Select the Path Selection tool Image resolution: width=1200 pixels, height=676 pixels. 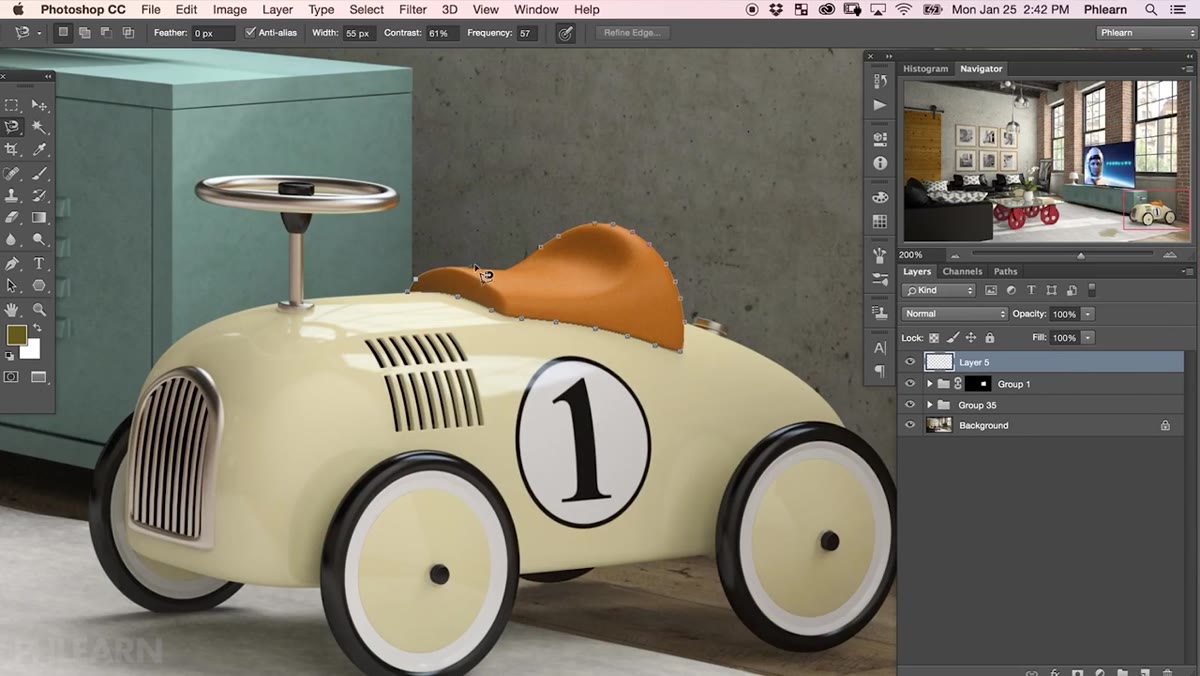coord(12,286)
